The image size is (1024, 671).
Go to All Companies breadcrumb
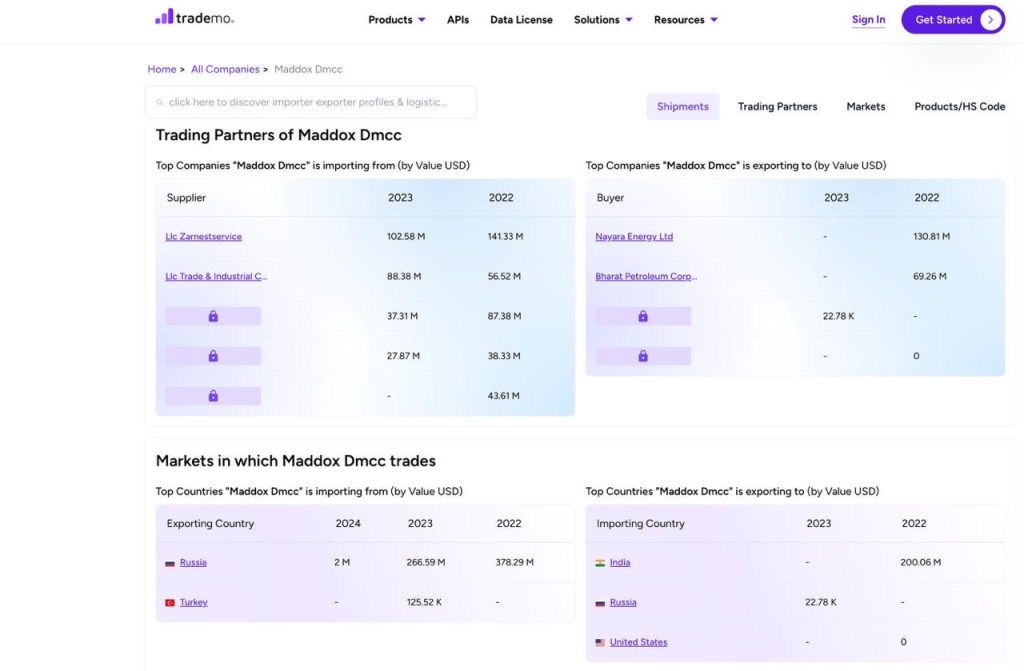tap(225, 69)
